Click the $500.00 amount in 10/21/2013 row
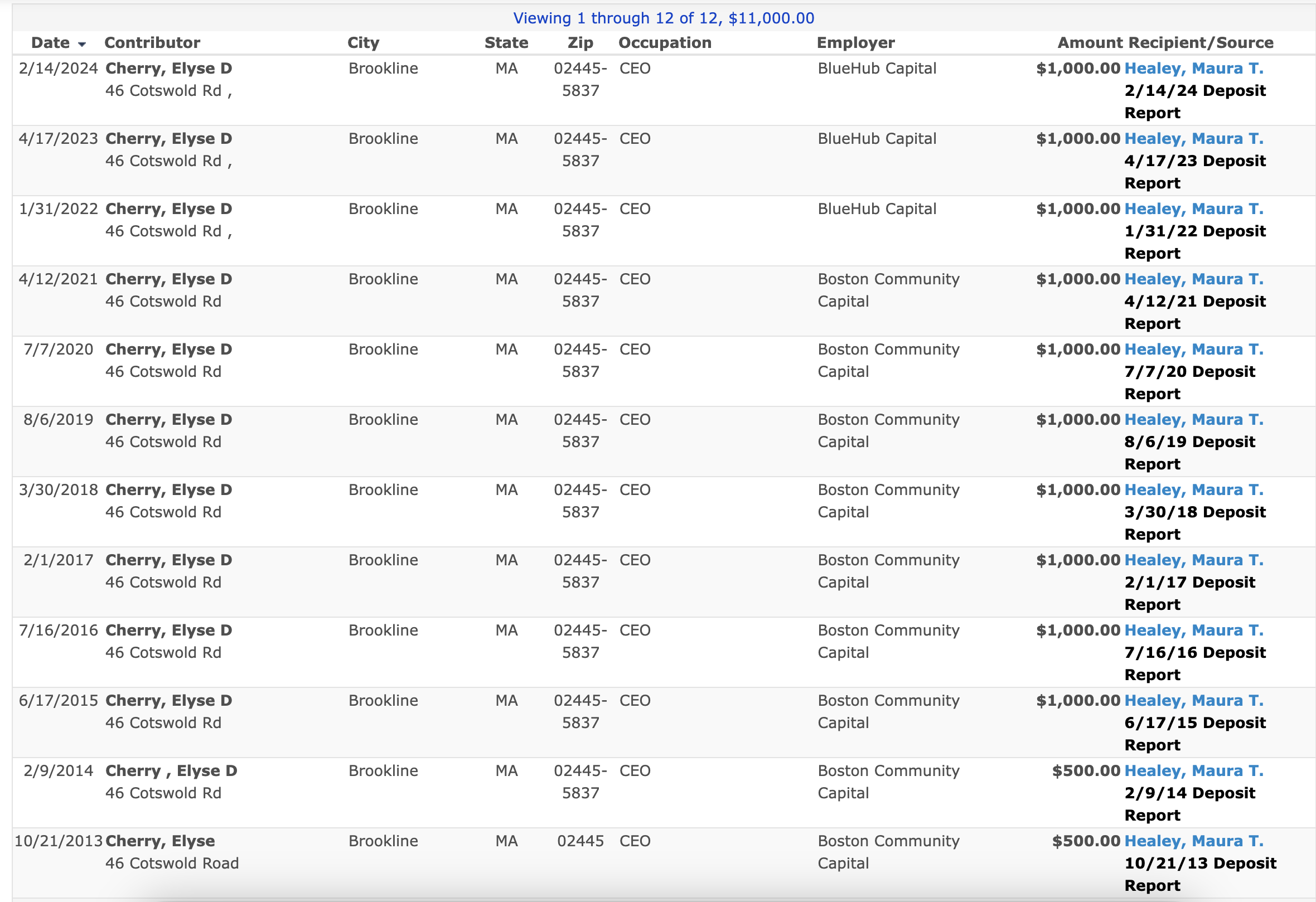 [1086, 841]
